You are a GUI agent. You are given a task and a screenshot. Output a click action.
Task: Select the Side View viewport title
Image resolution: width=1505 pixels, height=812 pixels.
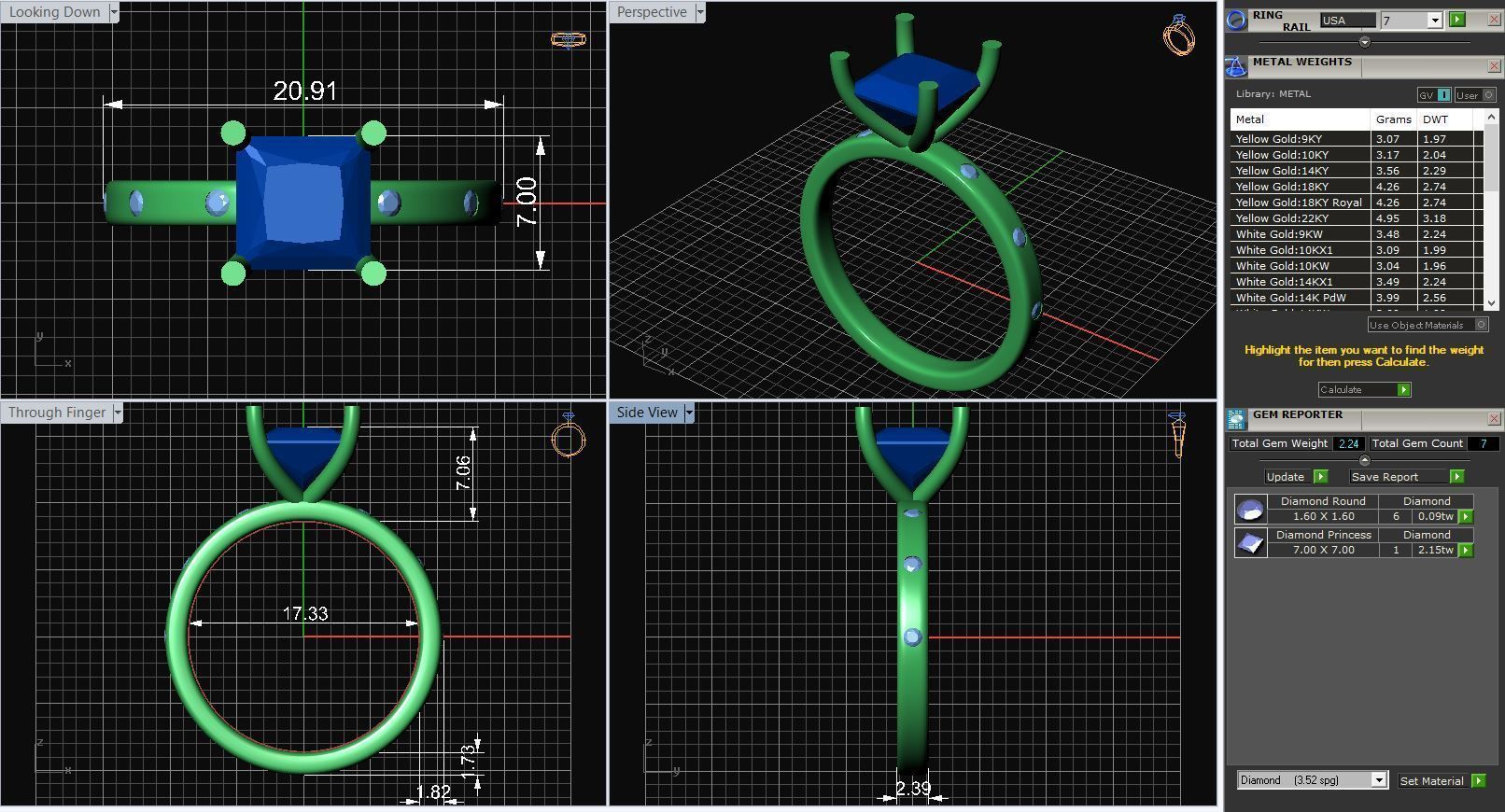[x=647, y=413]
